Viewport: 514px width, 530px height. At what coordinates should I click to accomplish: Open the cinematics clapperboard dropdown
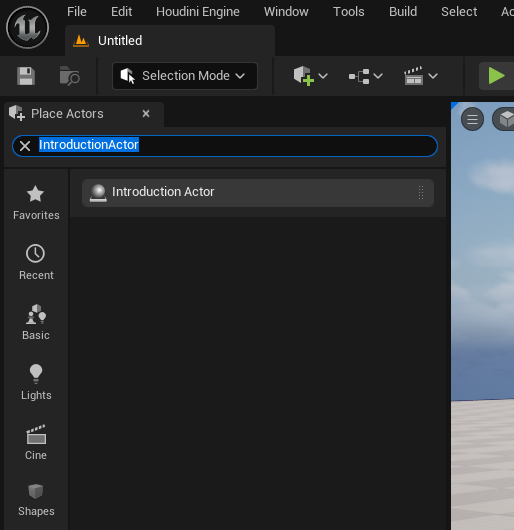[421, 76]
